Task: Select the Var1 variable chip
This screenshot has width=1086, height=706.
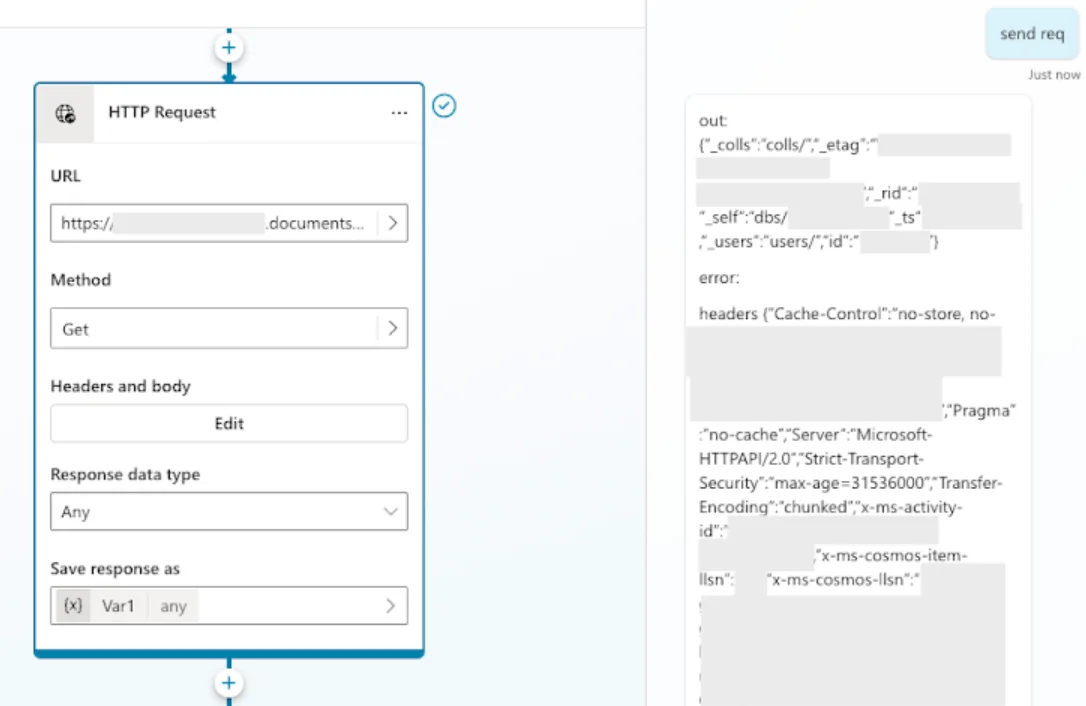Action: pos(118,606)
